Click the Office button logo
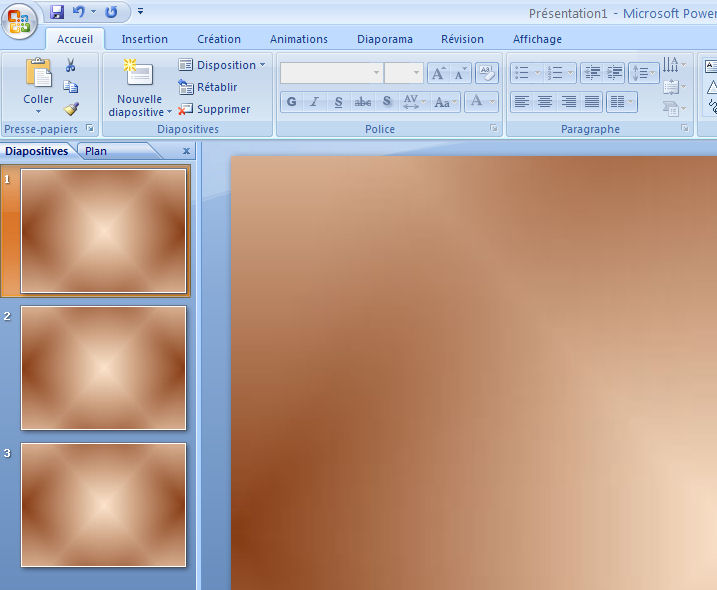This screenshot has height=590, width=717. click(19, 21)
